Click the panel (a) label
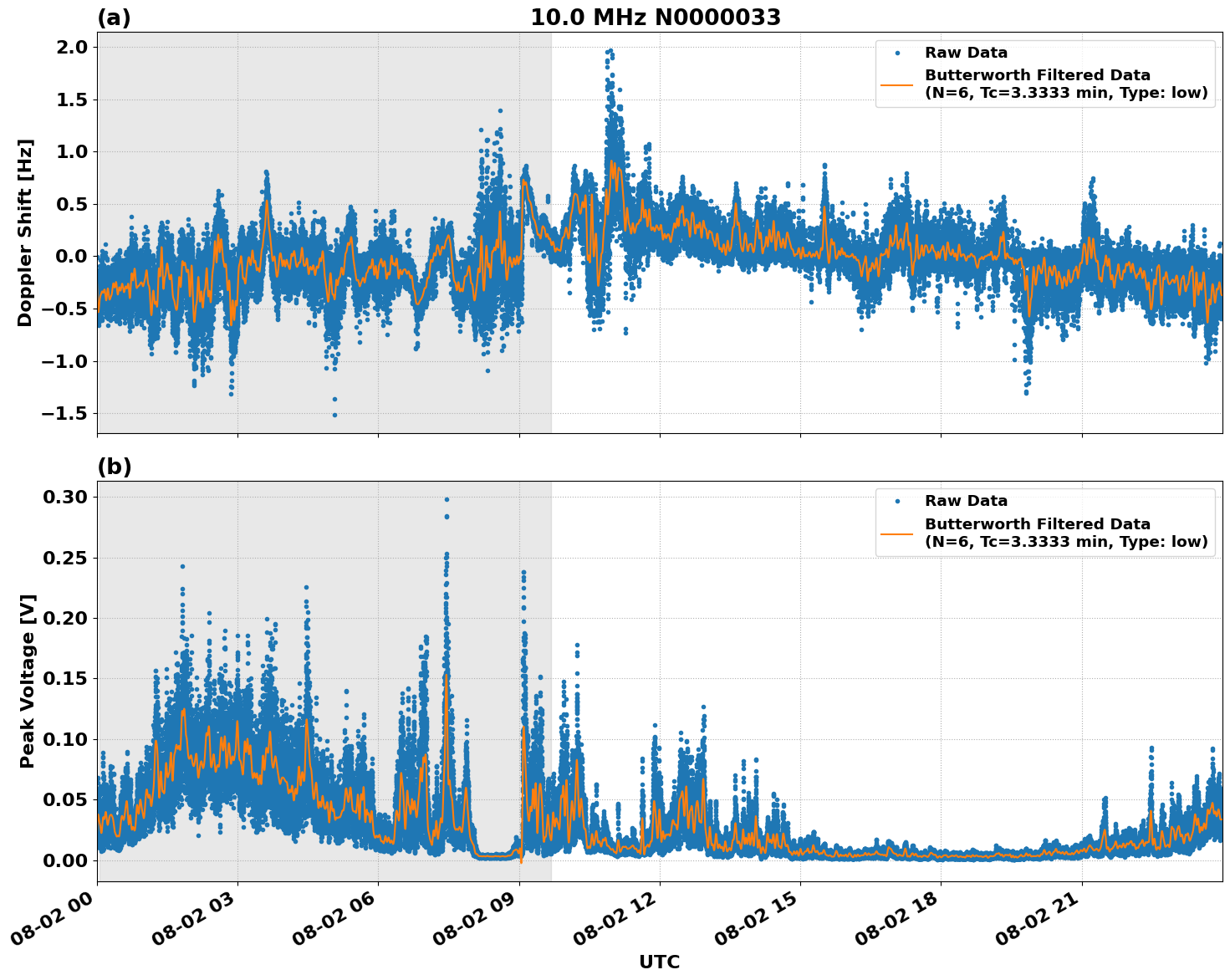This screenshot has height=980, width=1230. click(115, 15)
